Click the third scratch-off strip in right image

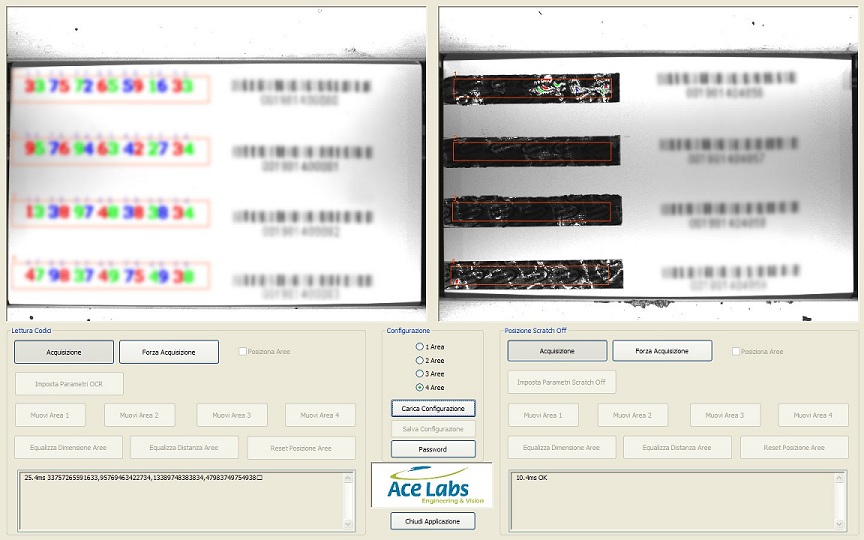click(x=533, y=211)
